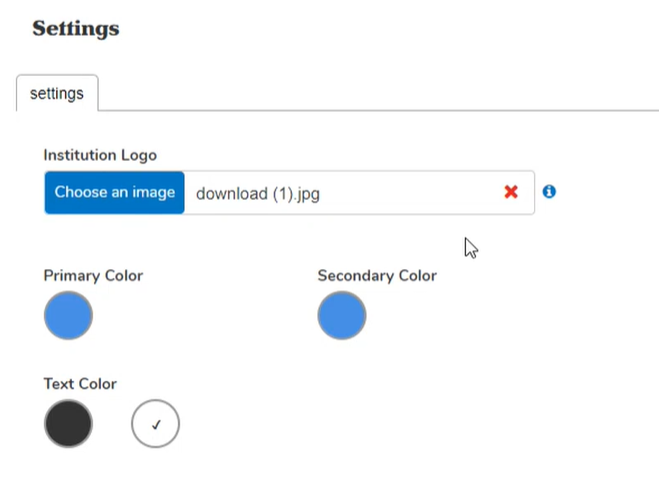Click the Secondary Color label
The width and height of the screenshot is (659, 480).
pyautogui.click(x=377, y=275)
